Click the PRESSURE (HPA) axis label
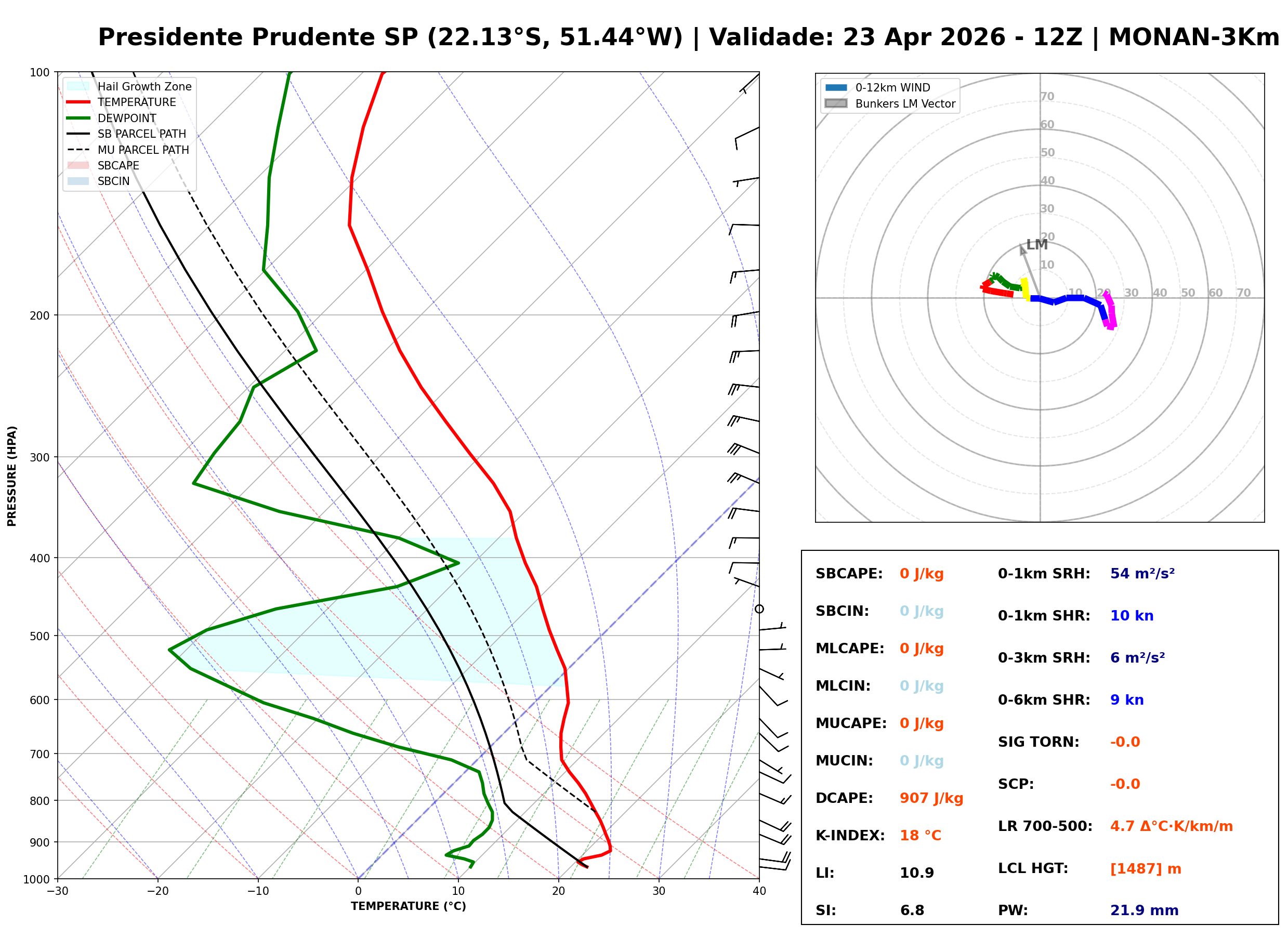The image size is (1288, 951). 12,477
